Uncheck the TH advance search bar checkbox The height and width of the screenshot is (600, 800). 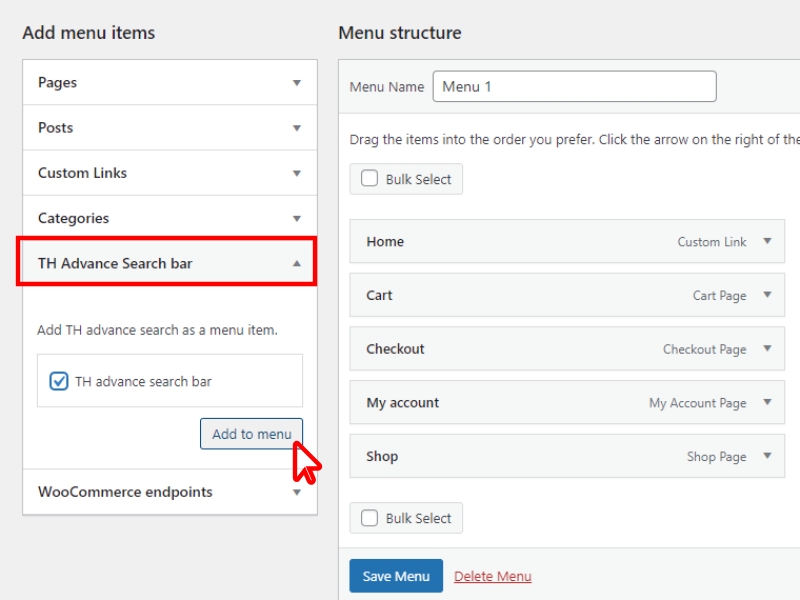59,381
